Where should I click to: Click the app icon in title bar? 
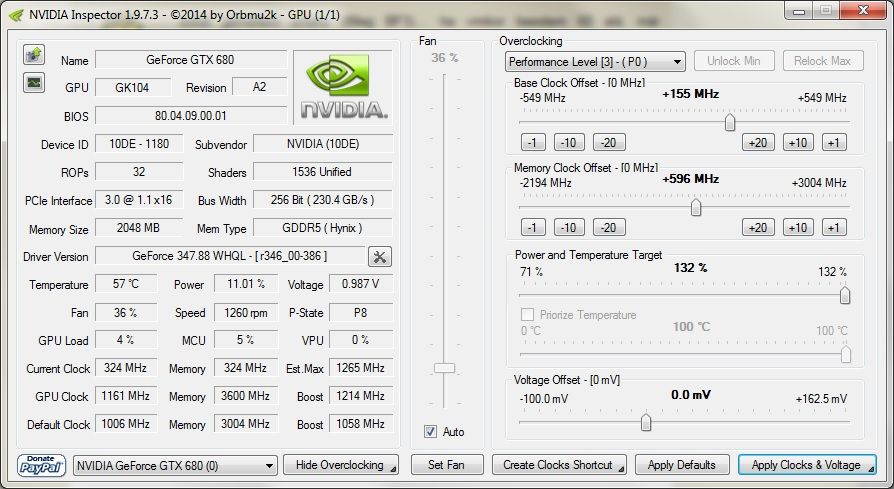pyautogui.click(x=17, y=15)
